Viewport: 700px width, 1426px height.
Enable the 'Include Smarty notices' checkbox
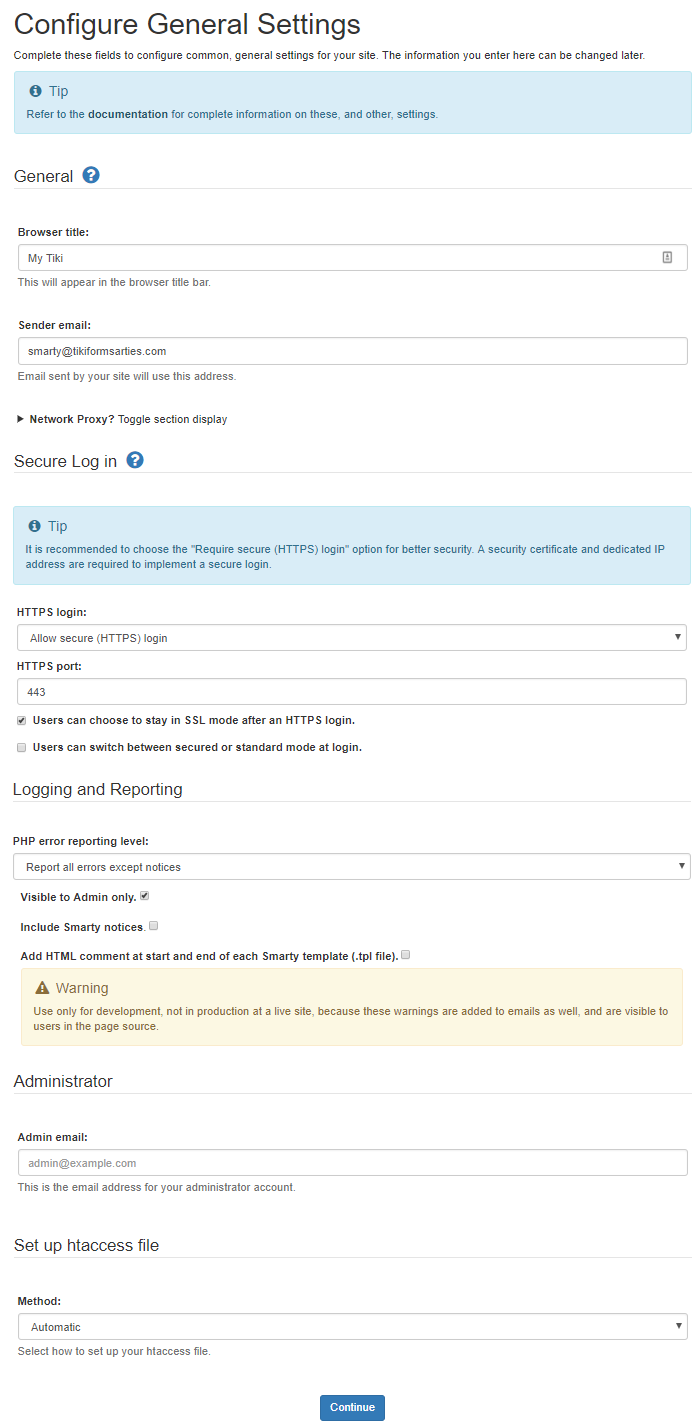tap(153, 926)
